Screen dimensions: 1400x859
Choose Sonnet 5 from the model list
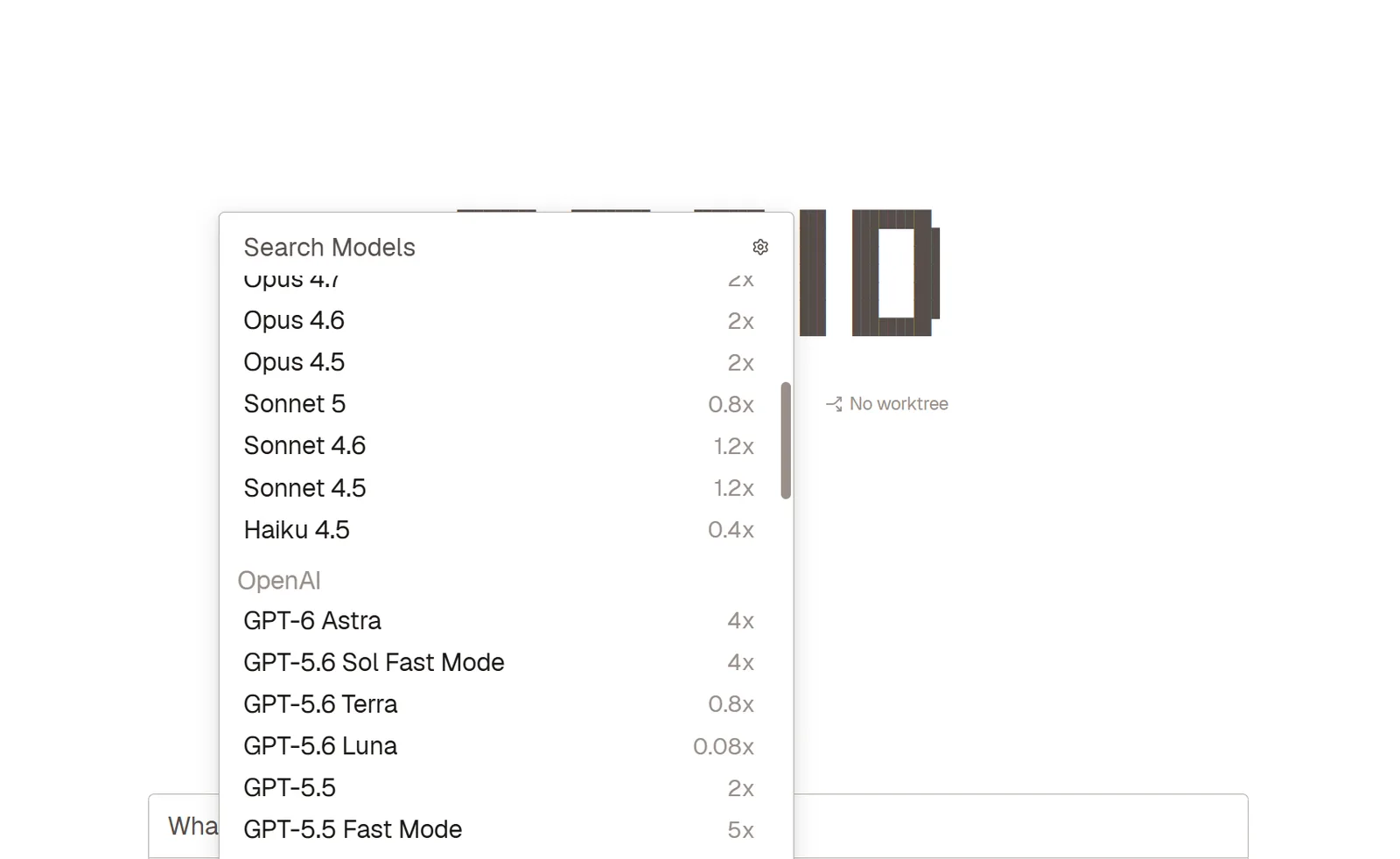click(x=499, y=404)
